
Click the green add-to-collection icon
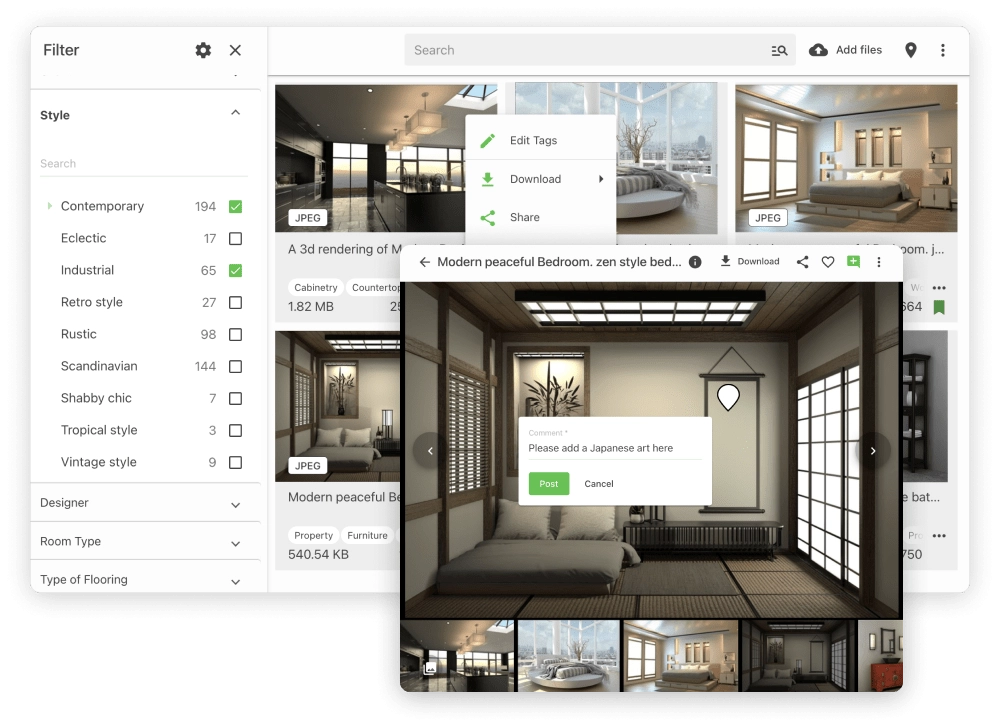click(853, 262)
